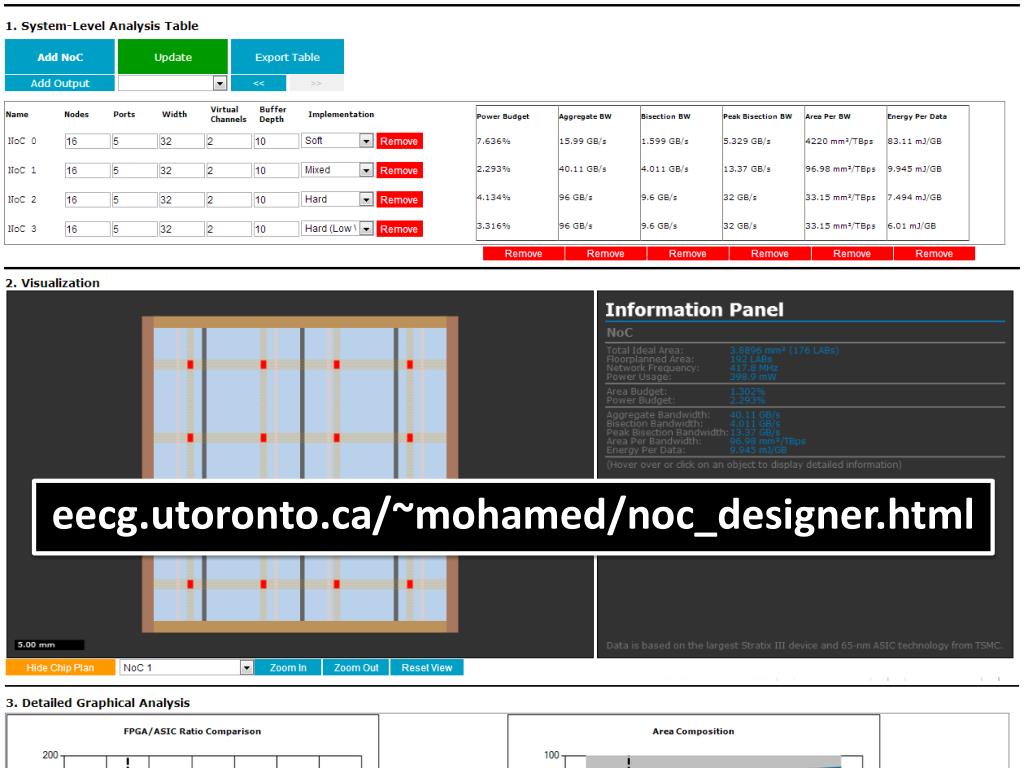The image size is (1024, 768).
Task: Click the Zoom In button
Action: [288, 667]
